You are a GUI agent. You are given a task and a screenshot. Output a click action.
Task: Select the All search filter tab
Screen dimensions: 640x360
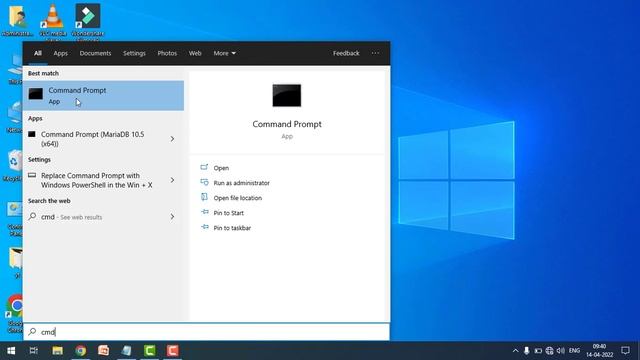[38, 53]
